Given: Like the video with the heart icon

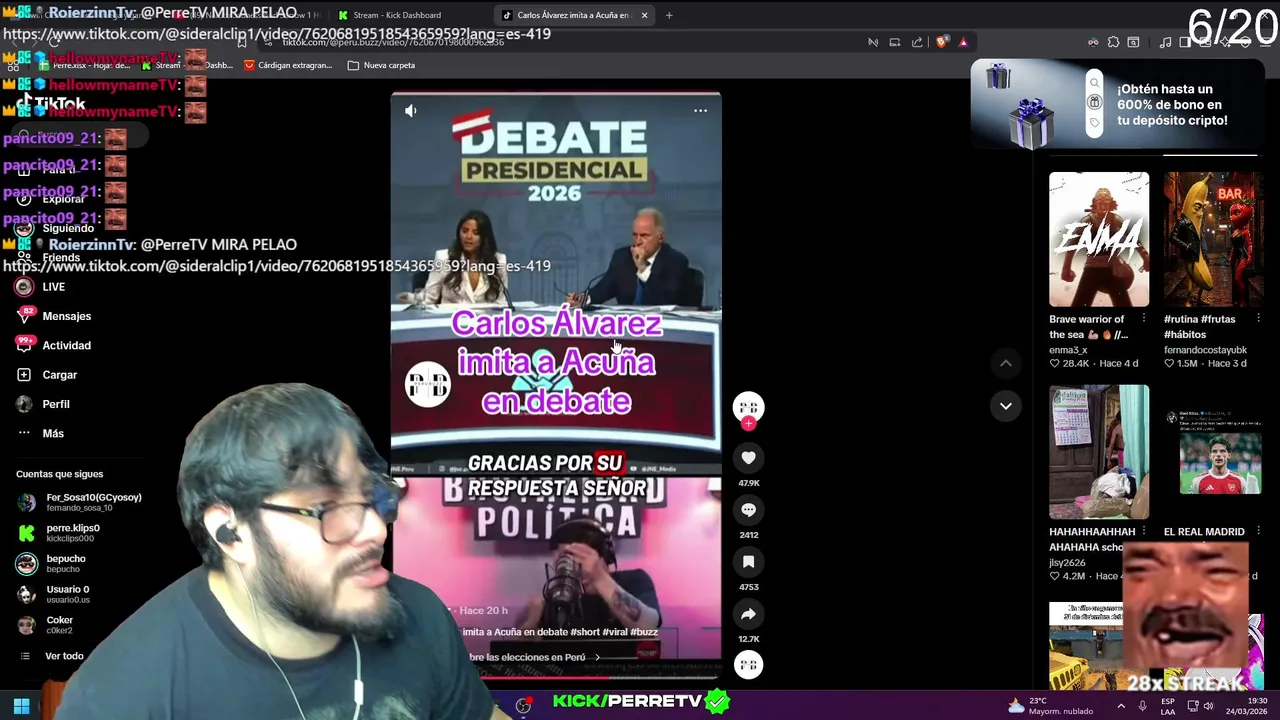Looking at the screenshot, I should 748,458.
